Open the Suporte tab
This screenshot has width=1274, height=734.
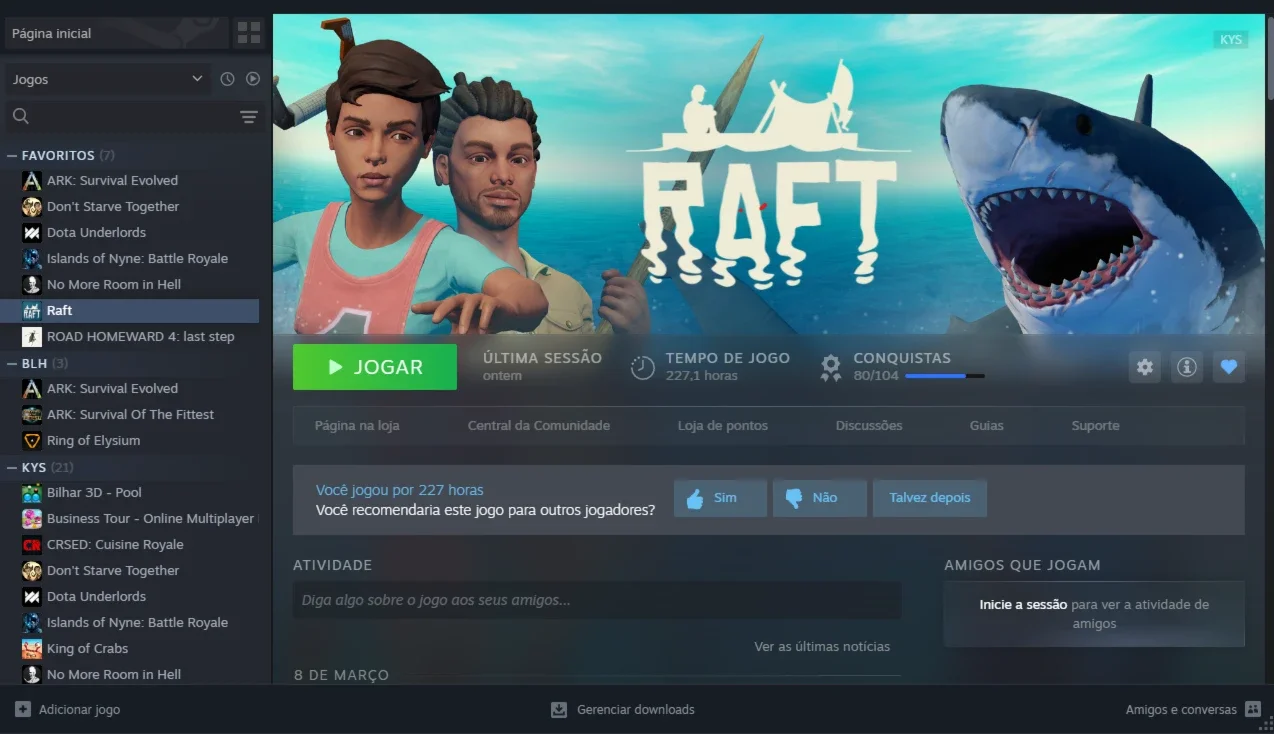tap(1096, 426)
